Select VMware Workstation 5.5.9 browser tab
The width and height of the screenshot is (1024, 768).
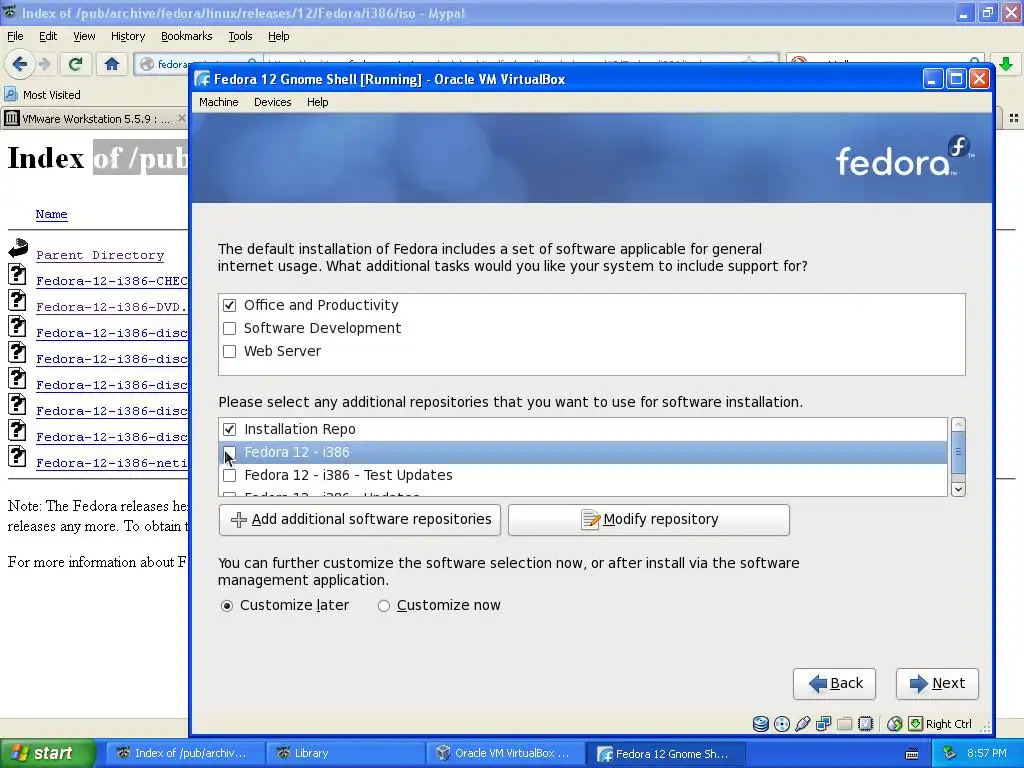(x=95, y=119)
